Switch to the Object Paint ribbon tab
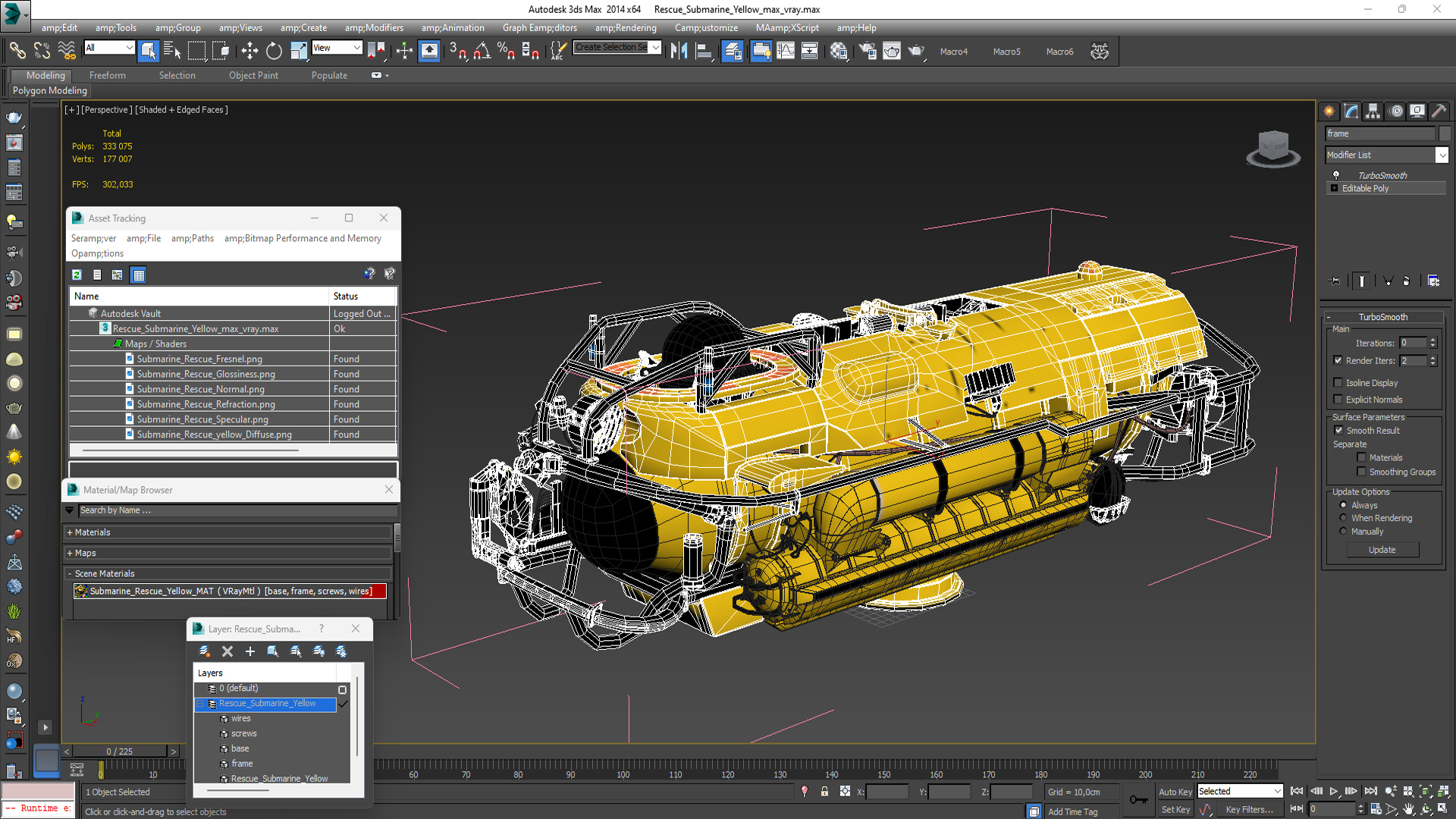The width and height of the screenshot is (1456, 819). (253, 75)
